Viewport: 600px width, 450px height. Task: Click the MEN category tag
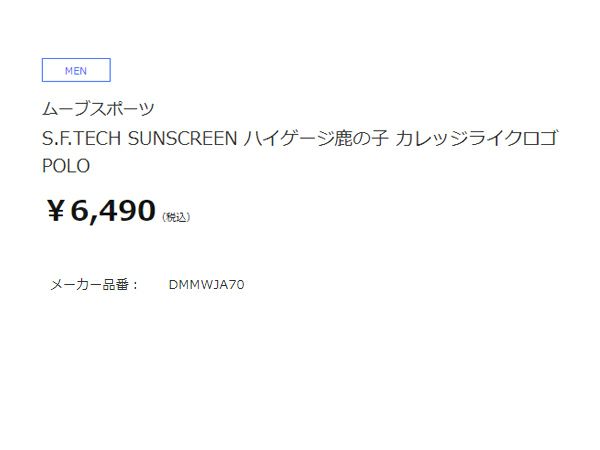76,71
